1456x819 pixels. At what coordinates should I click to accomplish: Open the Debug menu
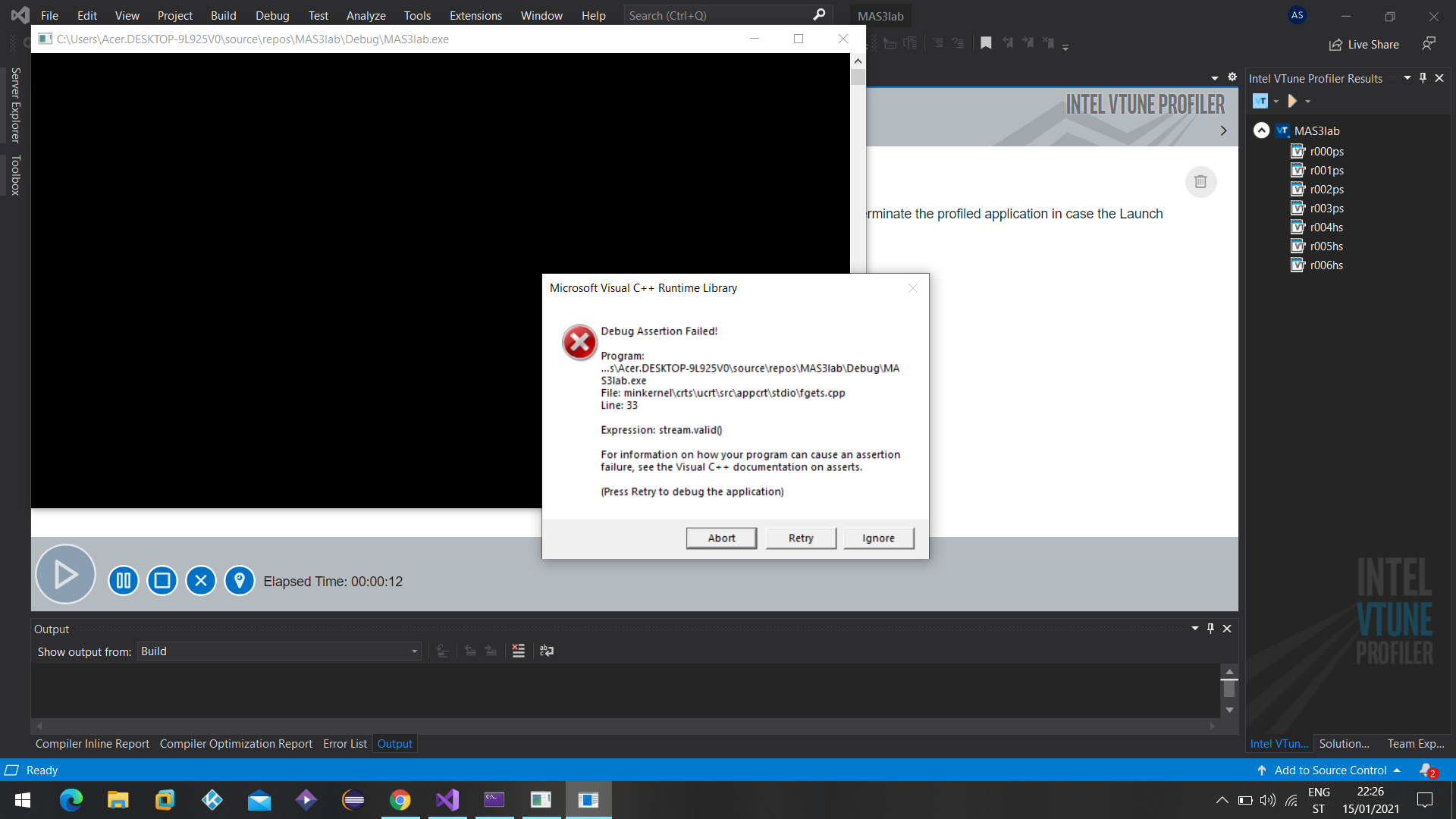click(x=272, y=15)
